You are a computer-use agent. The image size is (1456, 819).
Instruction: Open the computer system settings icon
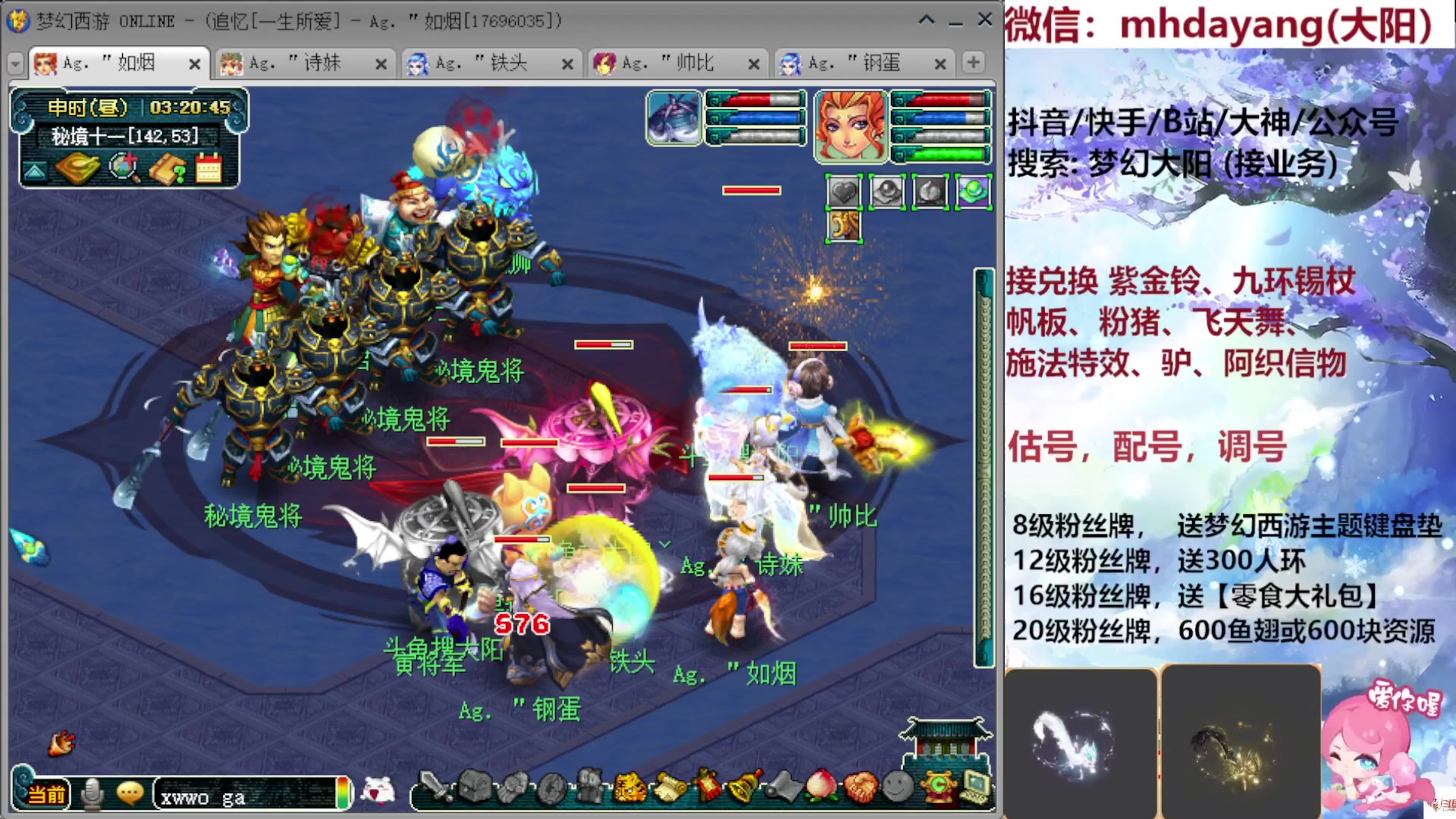pyautogui.click(x=975, y=787)
